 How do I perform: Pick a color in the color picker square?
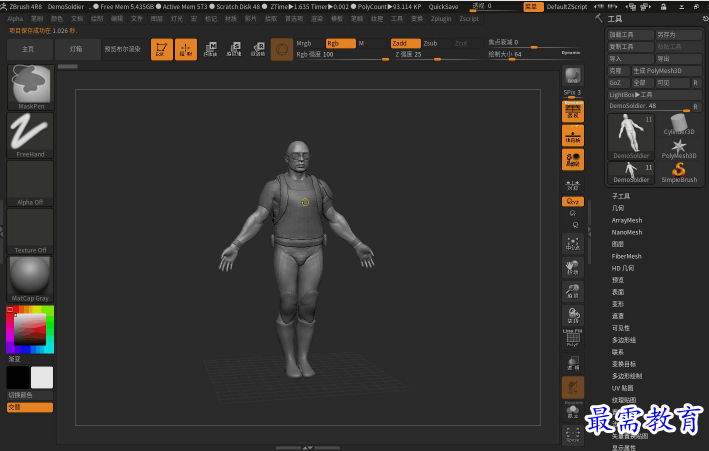(29, 328)
